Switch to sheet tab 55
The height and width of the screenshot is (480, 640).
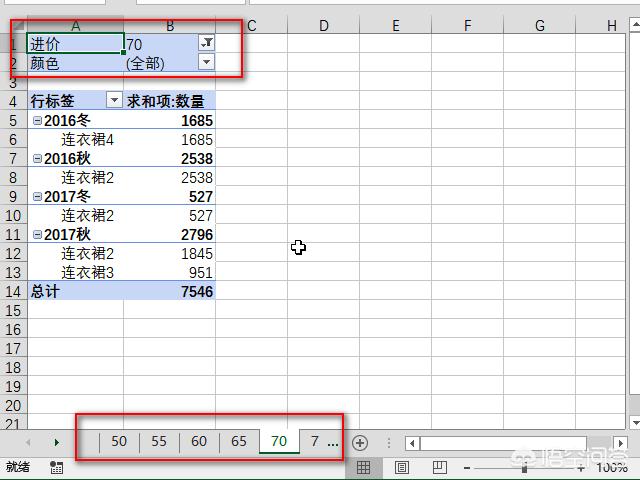click(x=159, y=441)
